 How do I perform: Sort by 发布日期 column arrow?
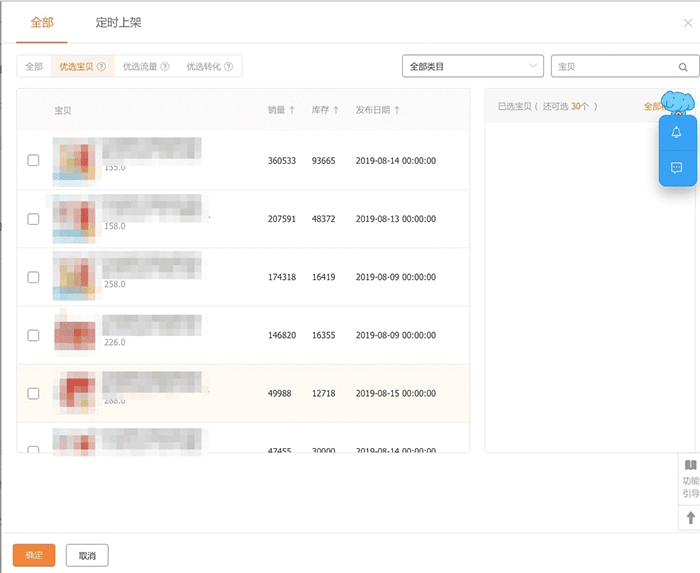(397, 110)
